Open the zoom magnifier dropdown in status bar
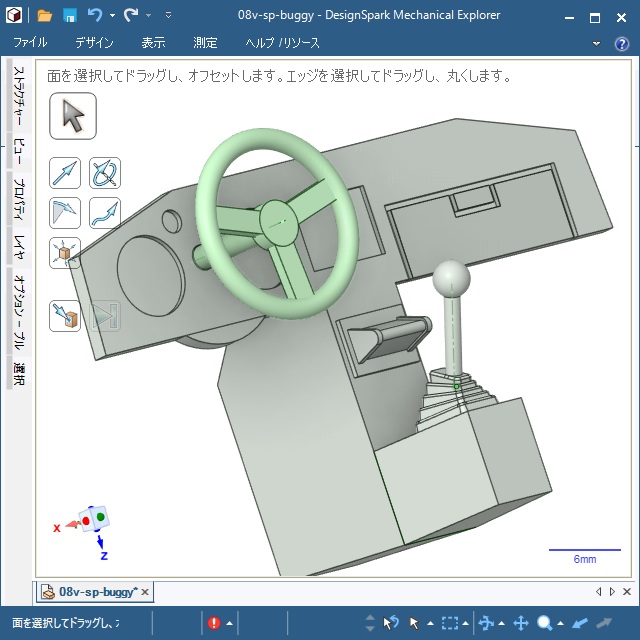Viewport: 640px width, 640px height. (562, 623)
